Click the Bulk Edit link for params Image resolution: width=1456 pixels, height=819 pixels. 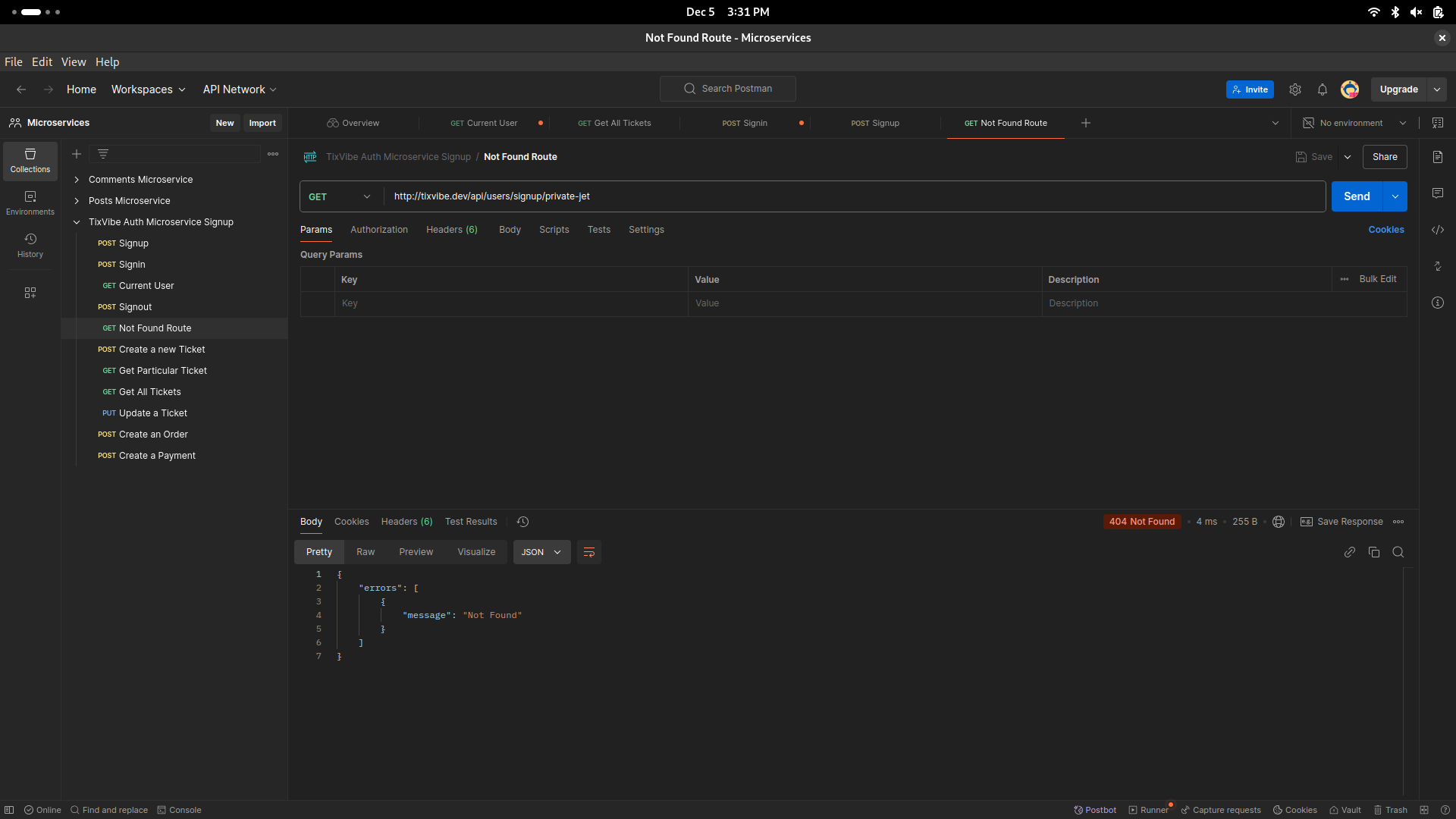click(1378, 279)
